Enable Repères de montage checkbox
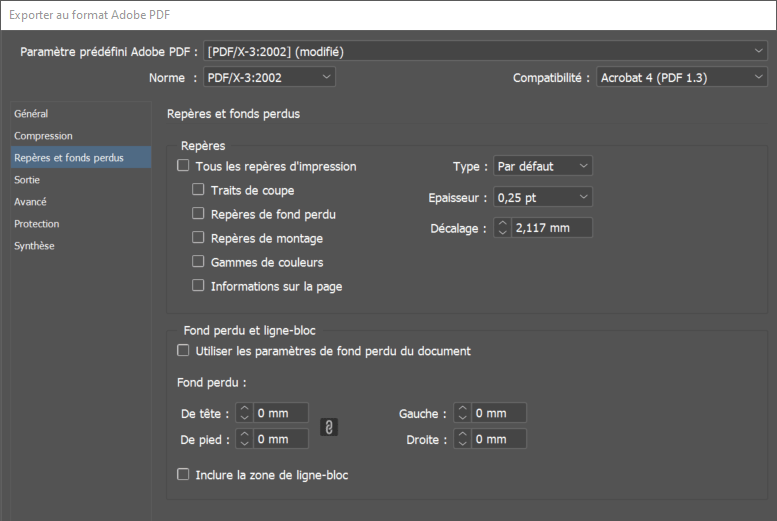777x521 pixels. [199, 238]
